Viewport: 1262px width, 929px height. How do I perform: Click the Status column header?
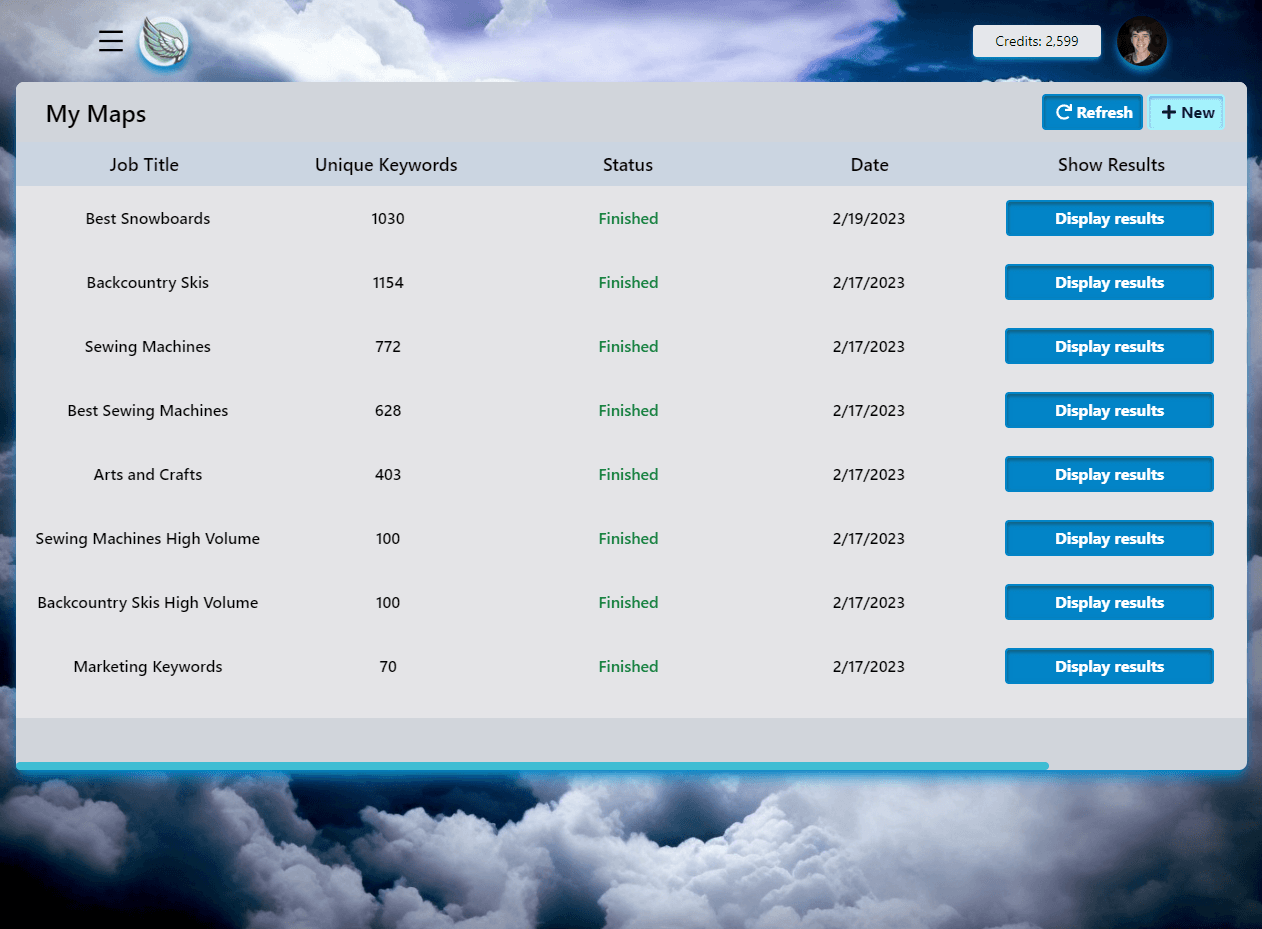(628, 165)
